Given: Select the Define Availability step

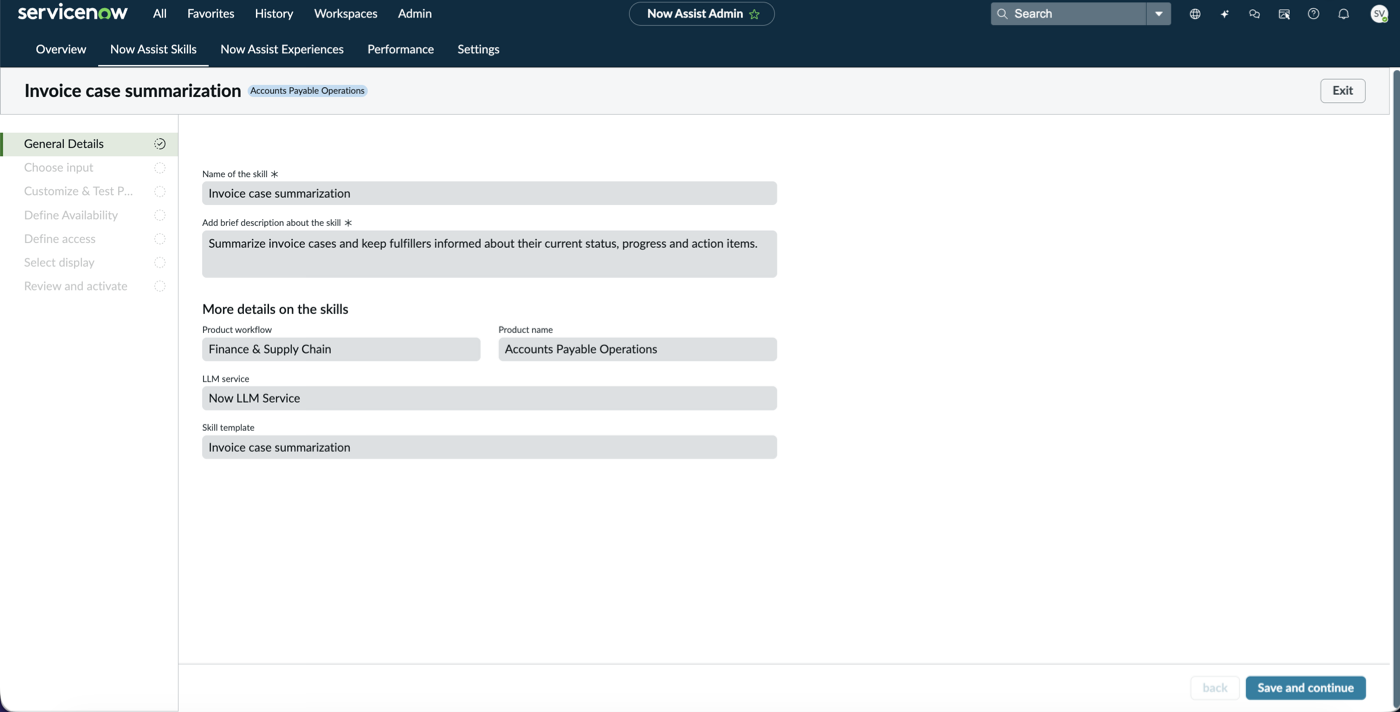Looking at the screenshot, I should (x=89, y=215).
